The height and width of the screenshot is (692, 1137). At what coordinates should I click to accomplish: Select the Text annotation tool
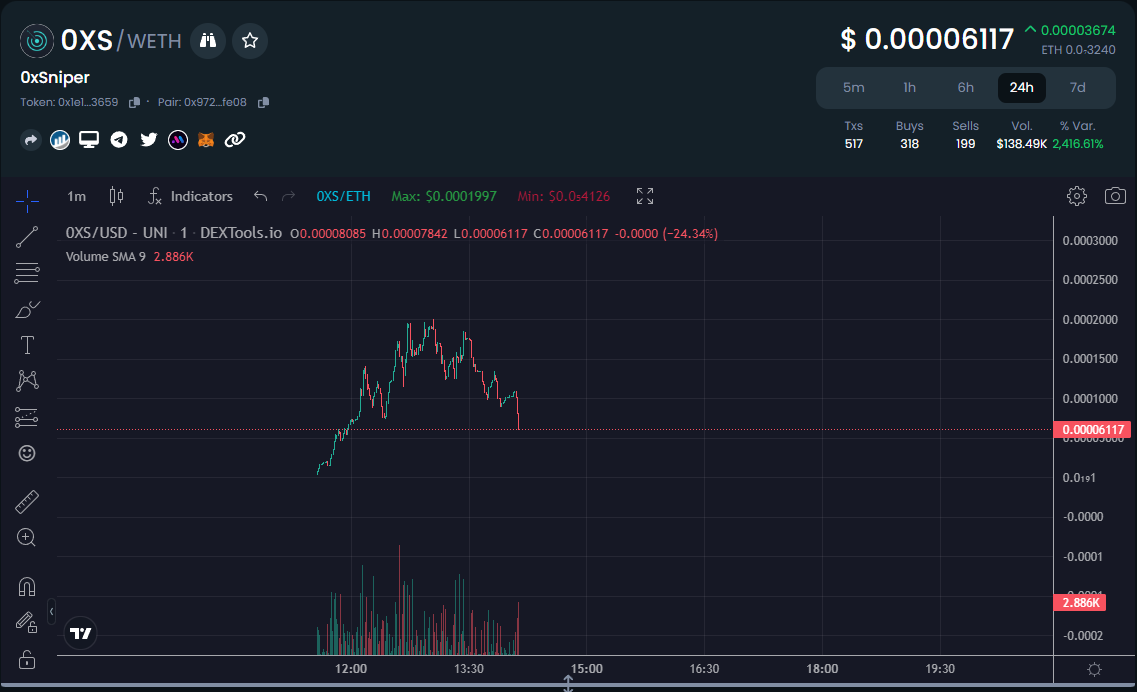tap(27, 344)
